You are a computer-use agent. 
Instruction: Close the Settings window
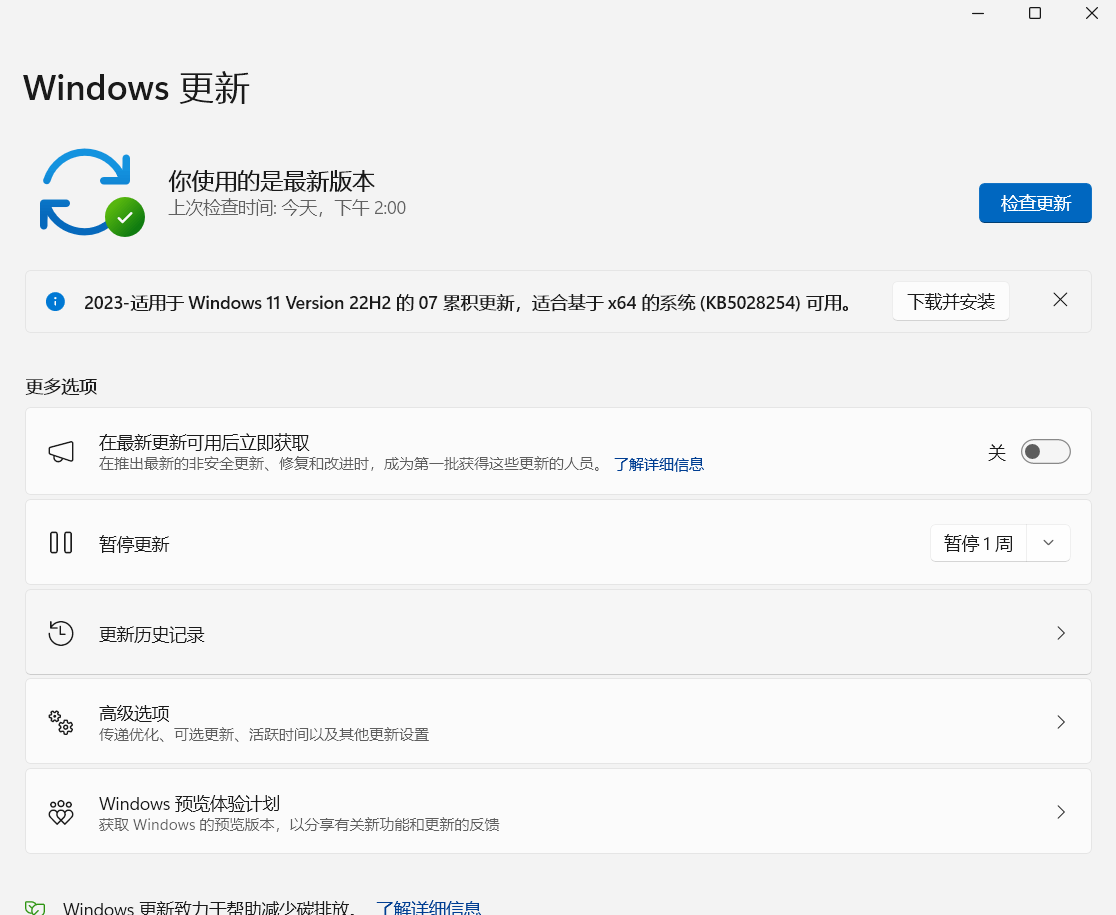point(1092,14)
